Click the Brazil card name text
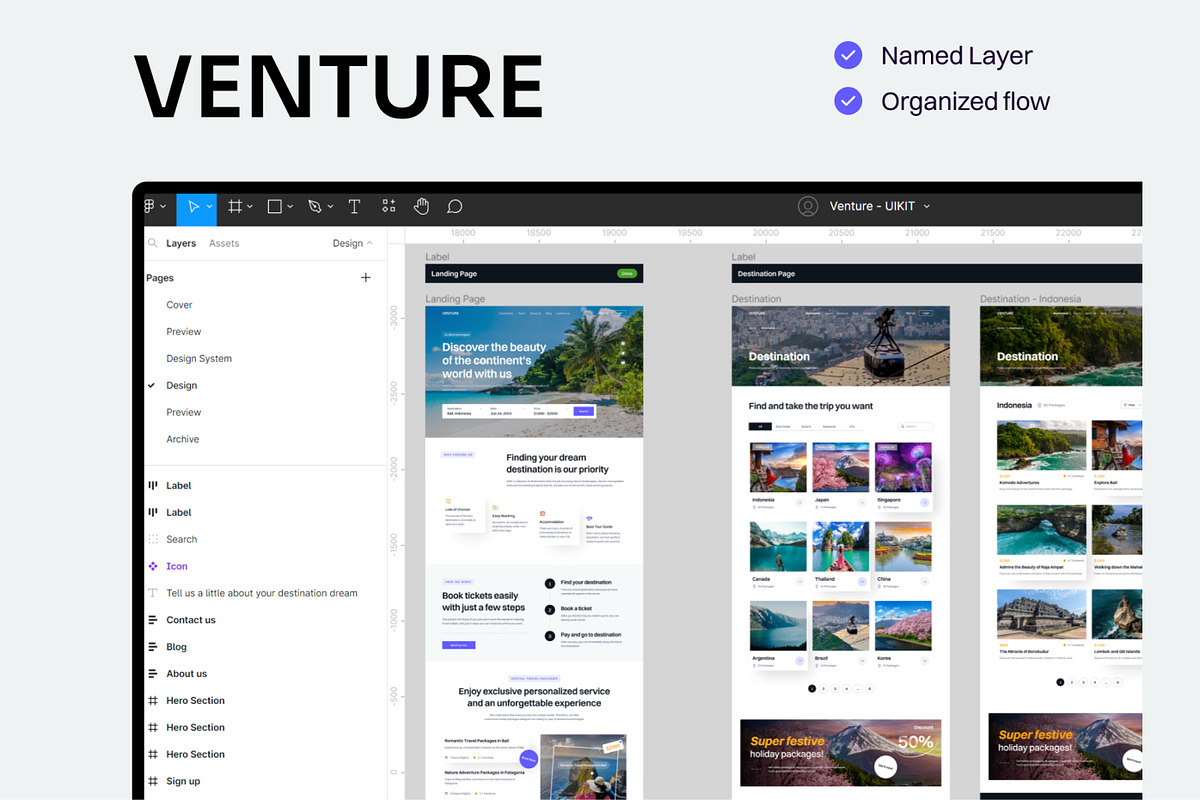This screenshot has height=800, width=1200. [x=822, y=658]
